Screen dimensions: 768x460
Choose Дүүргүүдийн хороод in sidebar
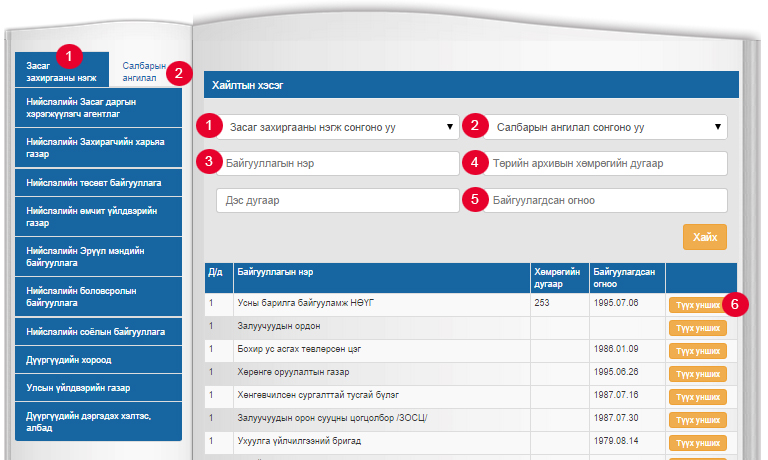(x=98, y=359)
